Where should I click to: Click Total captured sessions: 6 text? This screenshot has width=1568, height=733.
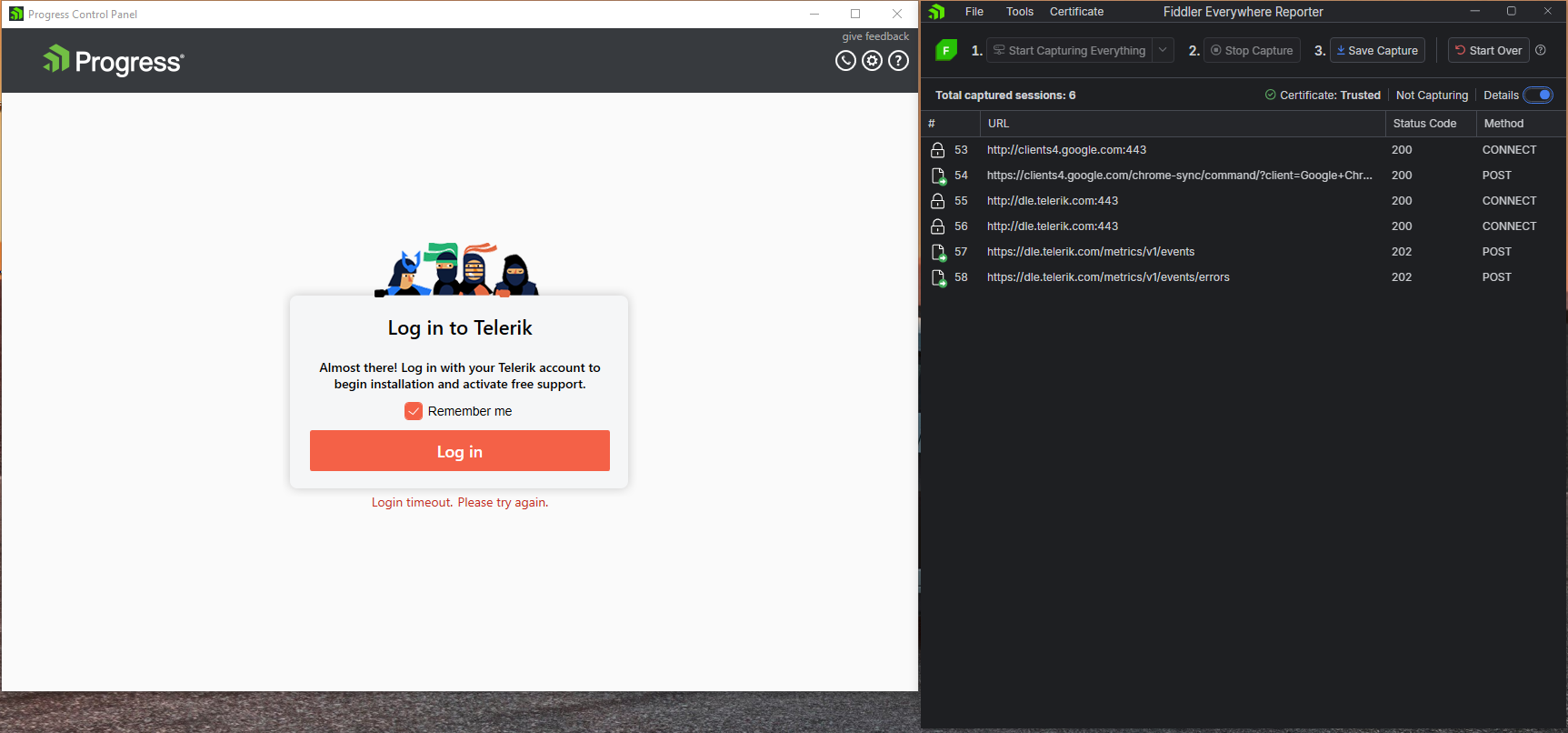pos(1005,95)
